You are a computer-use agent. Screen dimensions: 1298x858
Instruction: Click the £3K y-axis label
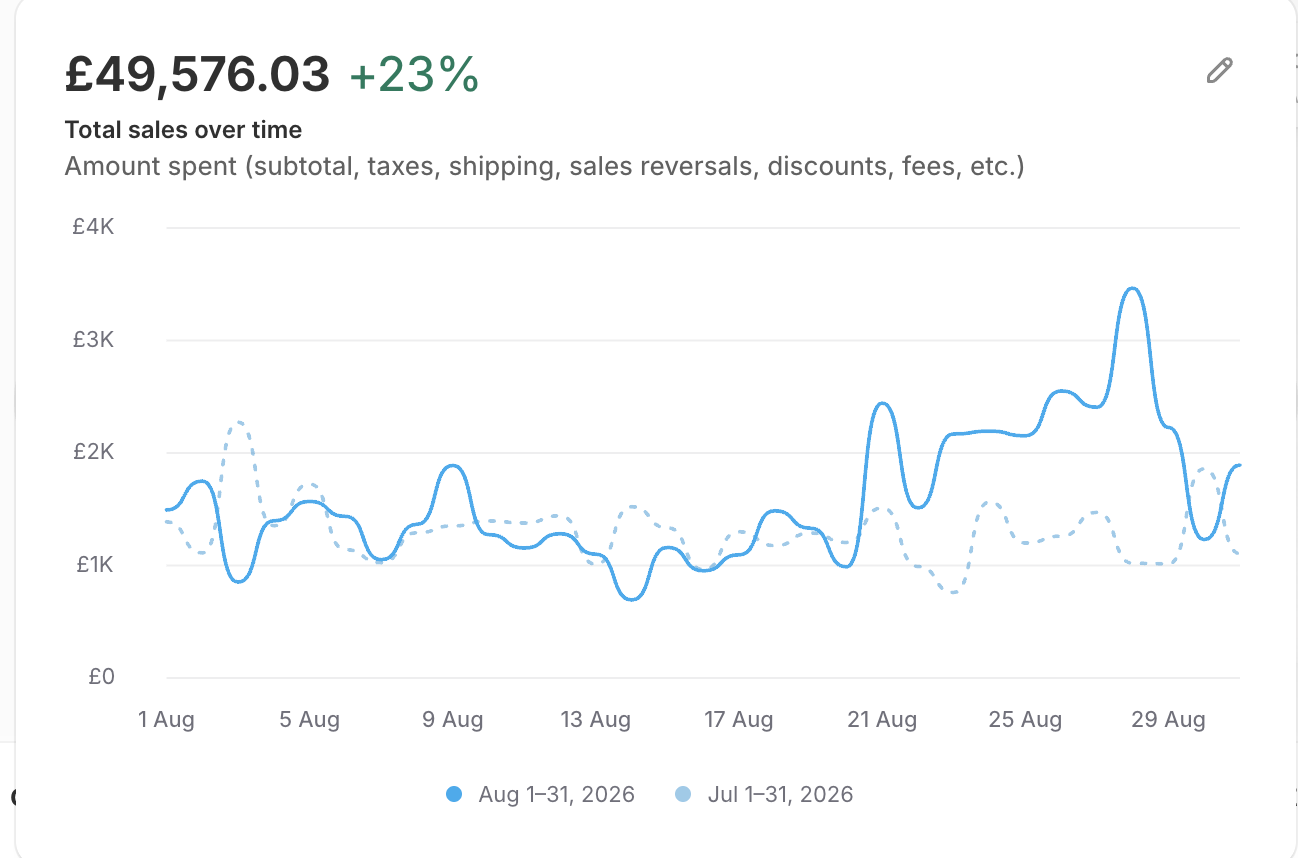pyautogui.click(x=94, y=340)
